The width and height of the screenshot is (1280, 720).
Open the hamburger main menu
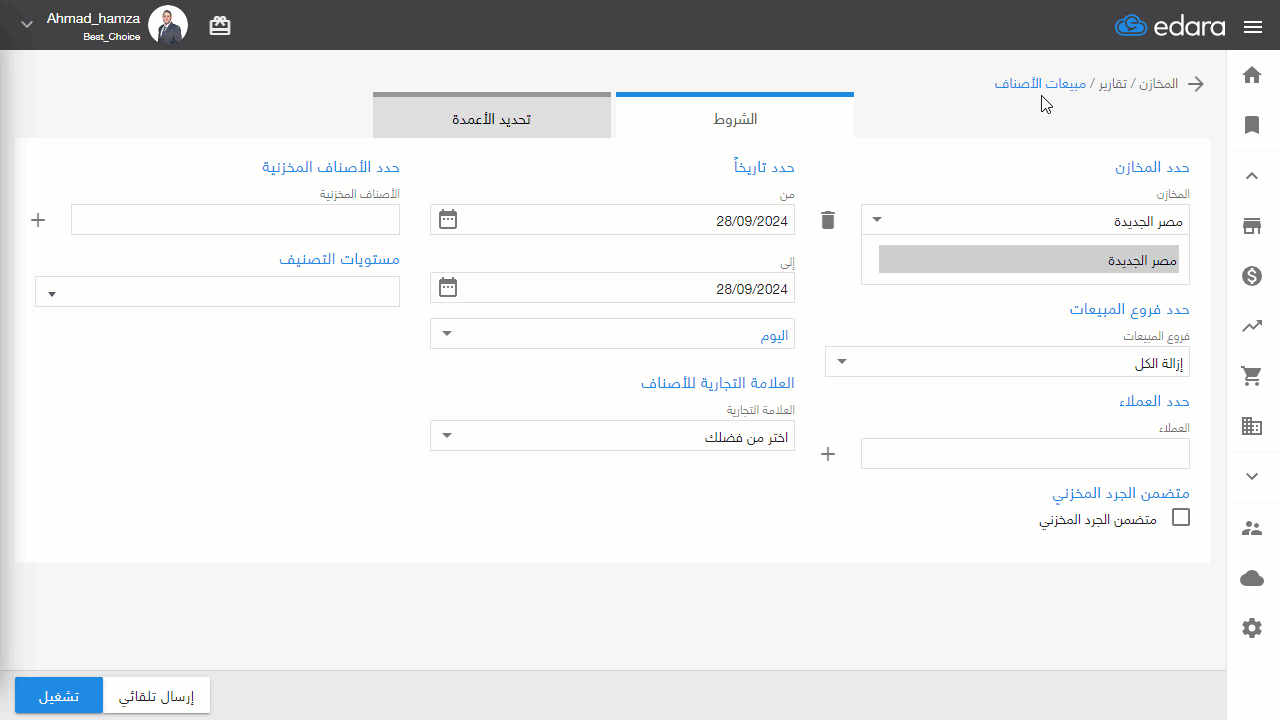tap(1253, 27)
